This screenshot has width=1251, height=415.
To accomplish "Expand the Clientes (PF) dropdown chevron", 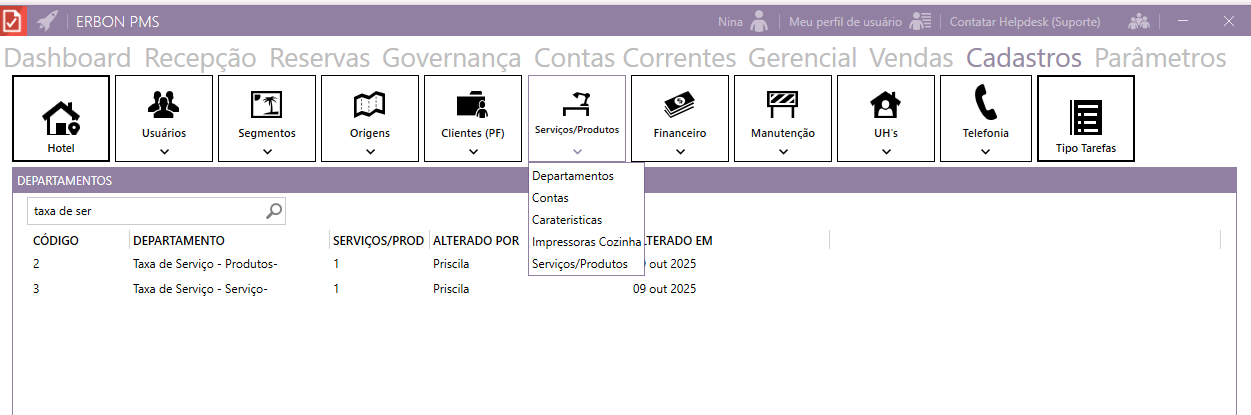I will pos(473,152).
